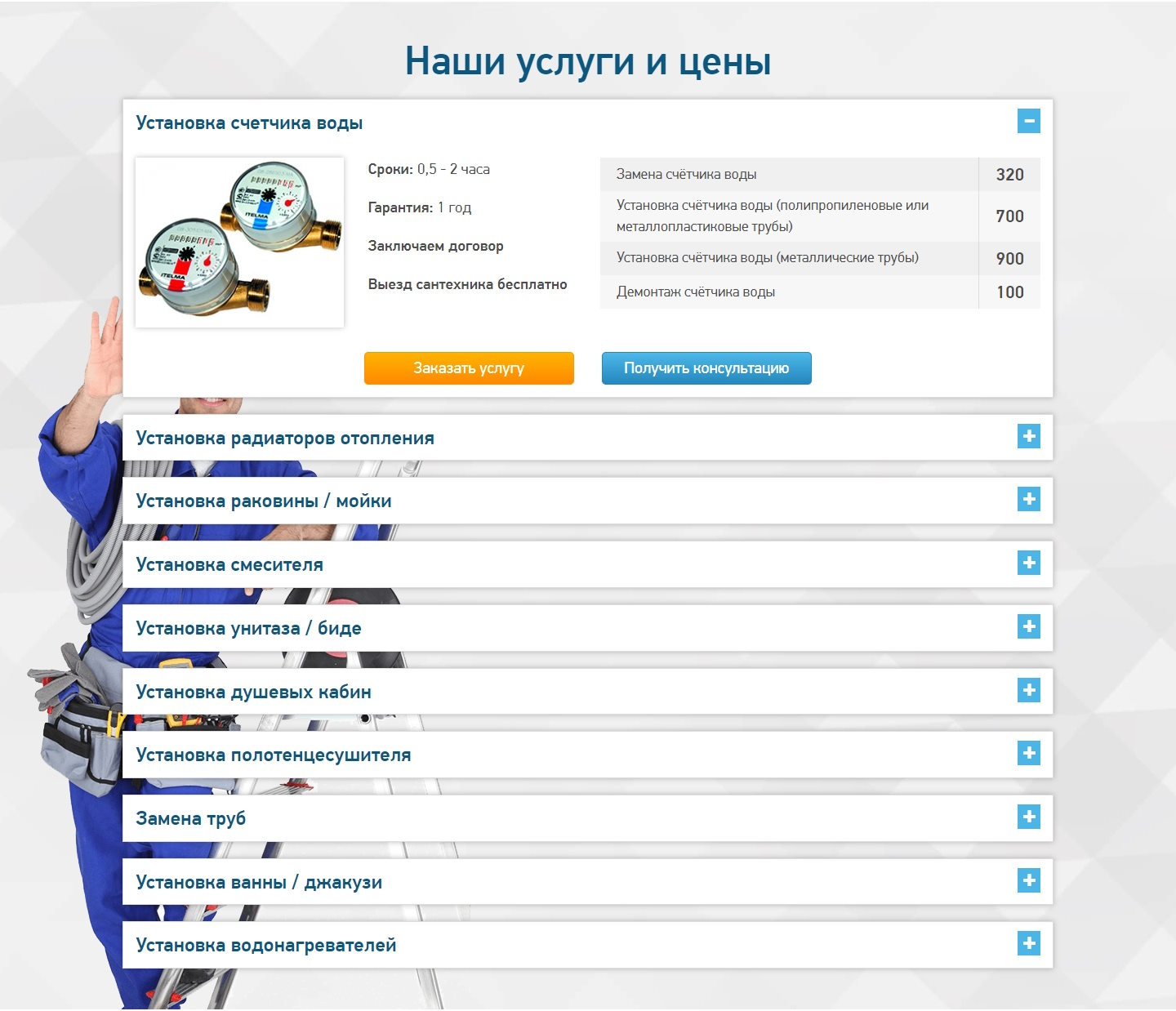This screenshot has width=1176, height=1011.
Task: Expand 'Замена труб' plus icon
Action: [x=1029, y=817]
